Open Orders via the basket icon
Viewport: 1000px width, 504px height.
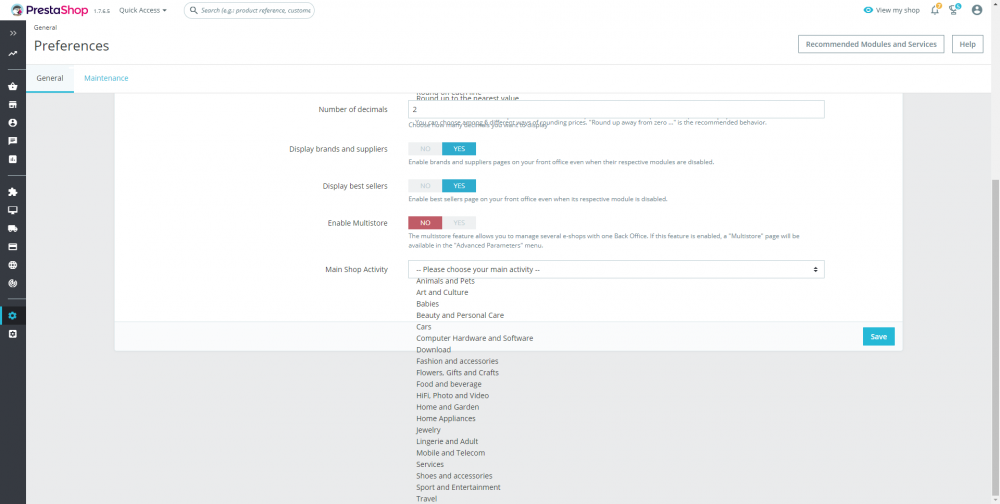(x=13, y=86)
